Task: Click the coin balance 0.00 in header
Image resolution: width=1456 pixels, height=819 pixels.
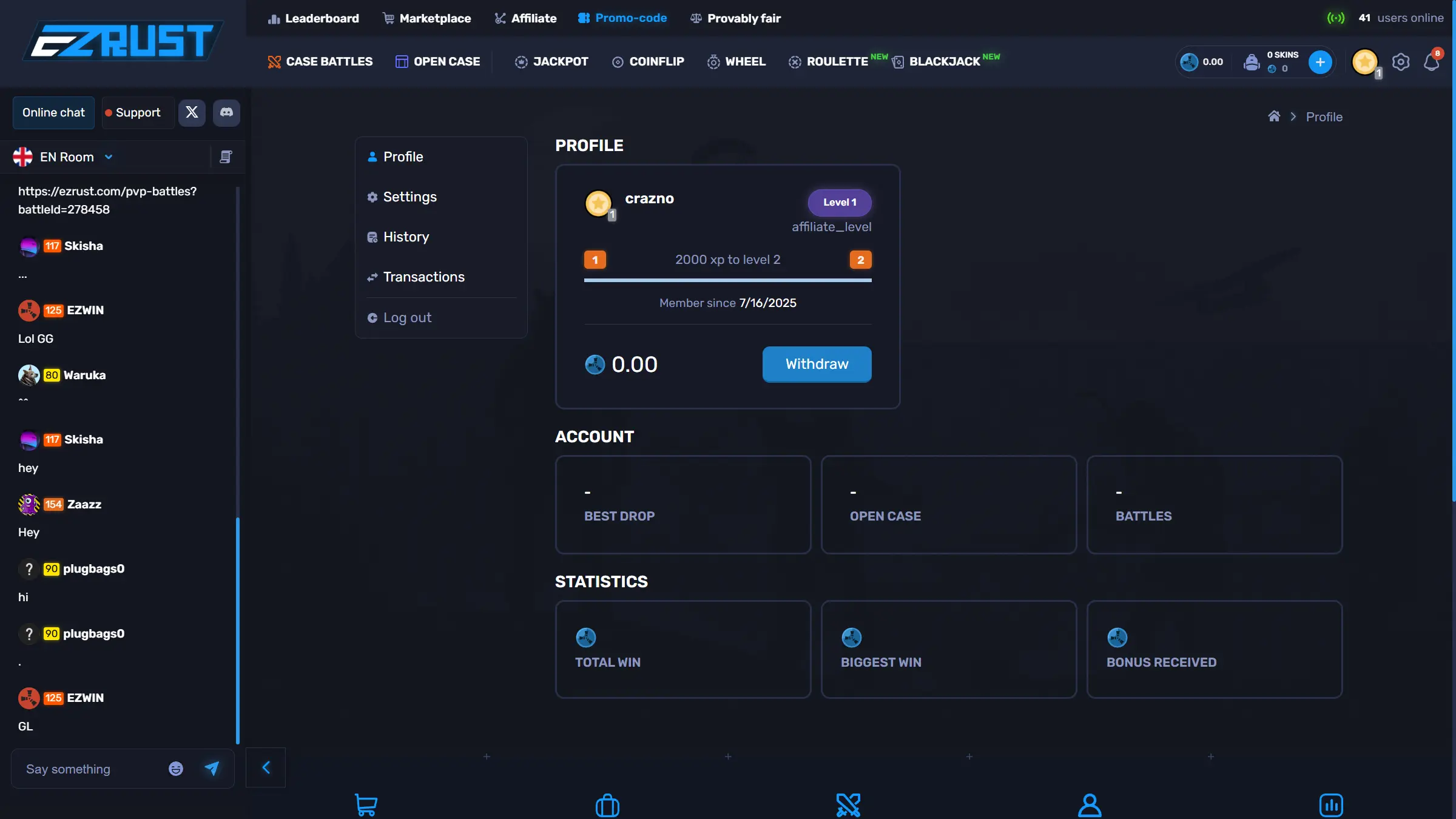Action: (1202, 62)
